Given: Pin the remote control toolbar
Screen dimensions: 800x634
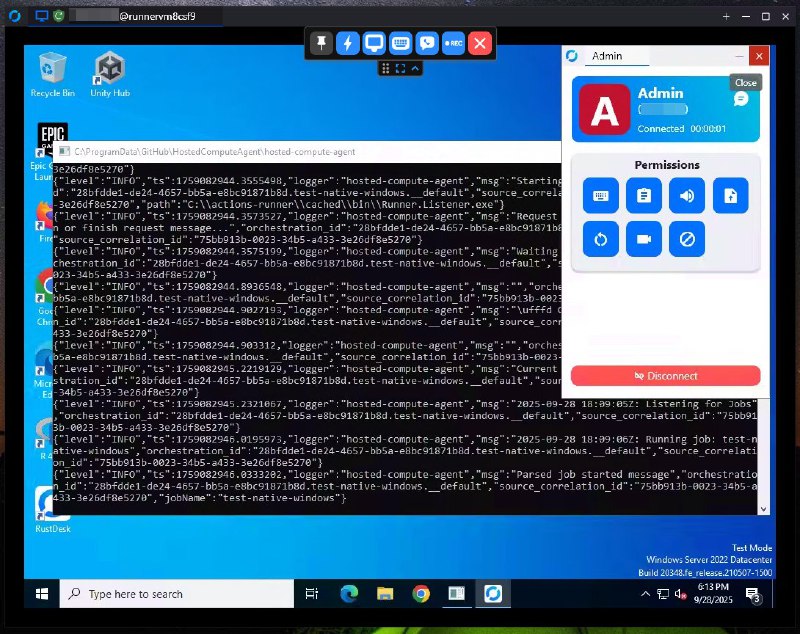Looking at the screenshot, I should click(x=321, y=44).
